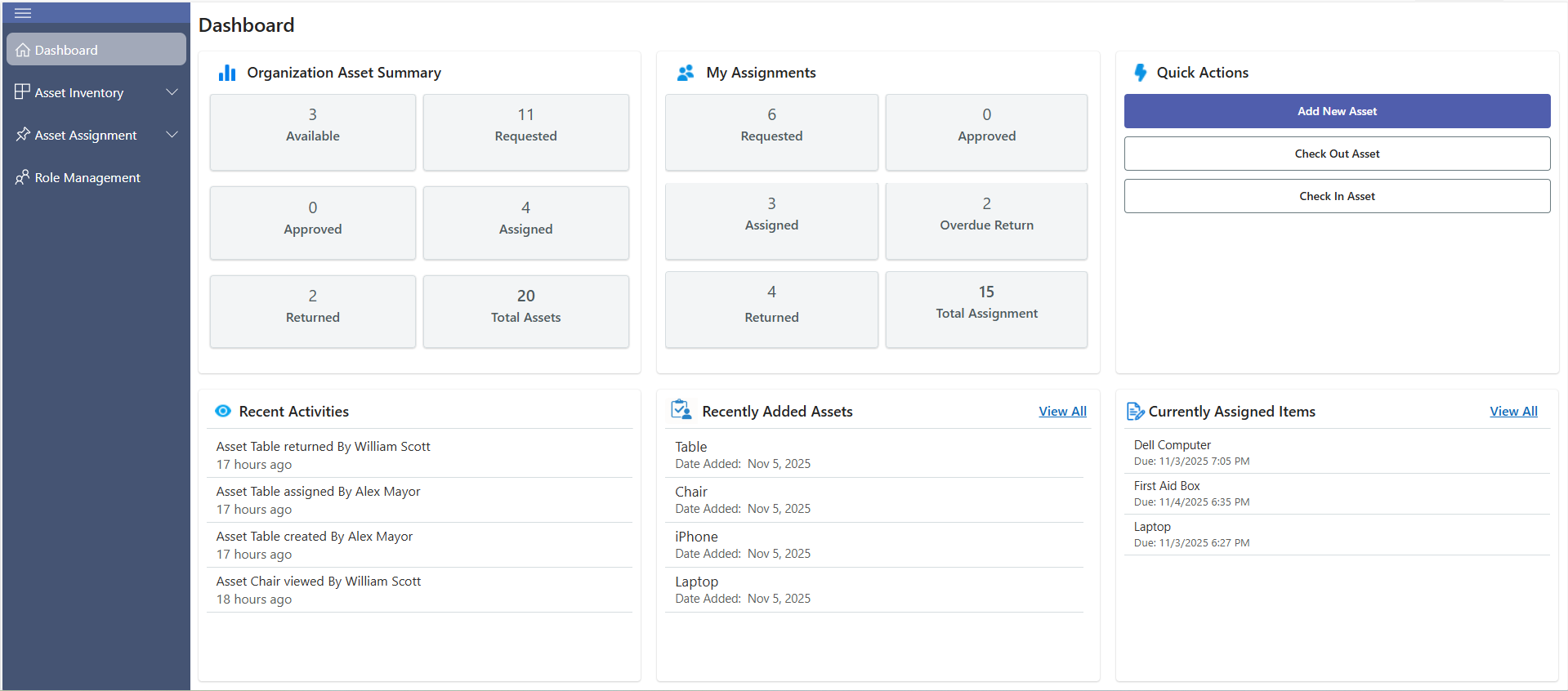Image resolution: width=1568 pixels, height=691 pixels.
Task: Click the Asset Assignment pin icon
Action: click(22, 135)
